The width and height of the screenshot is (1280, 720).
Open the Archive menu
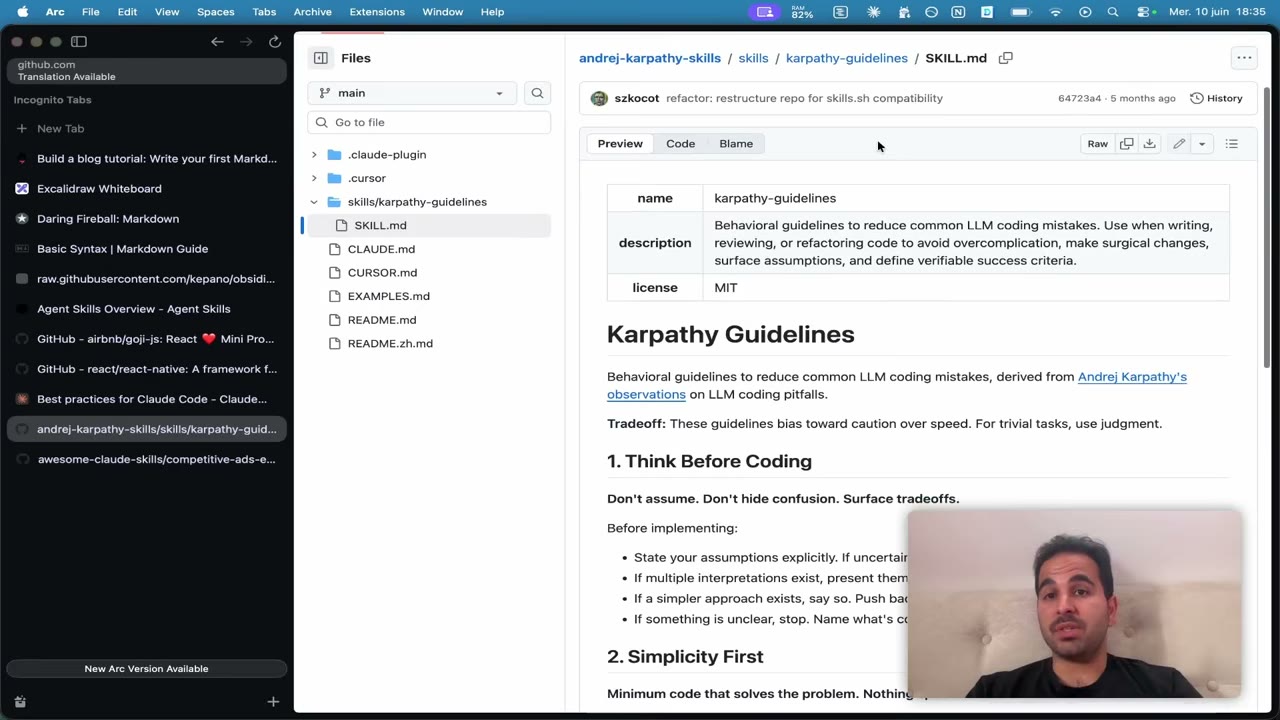coord(312,12)
